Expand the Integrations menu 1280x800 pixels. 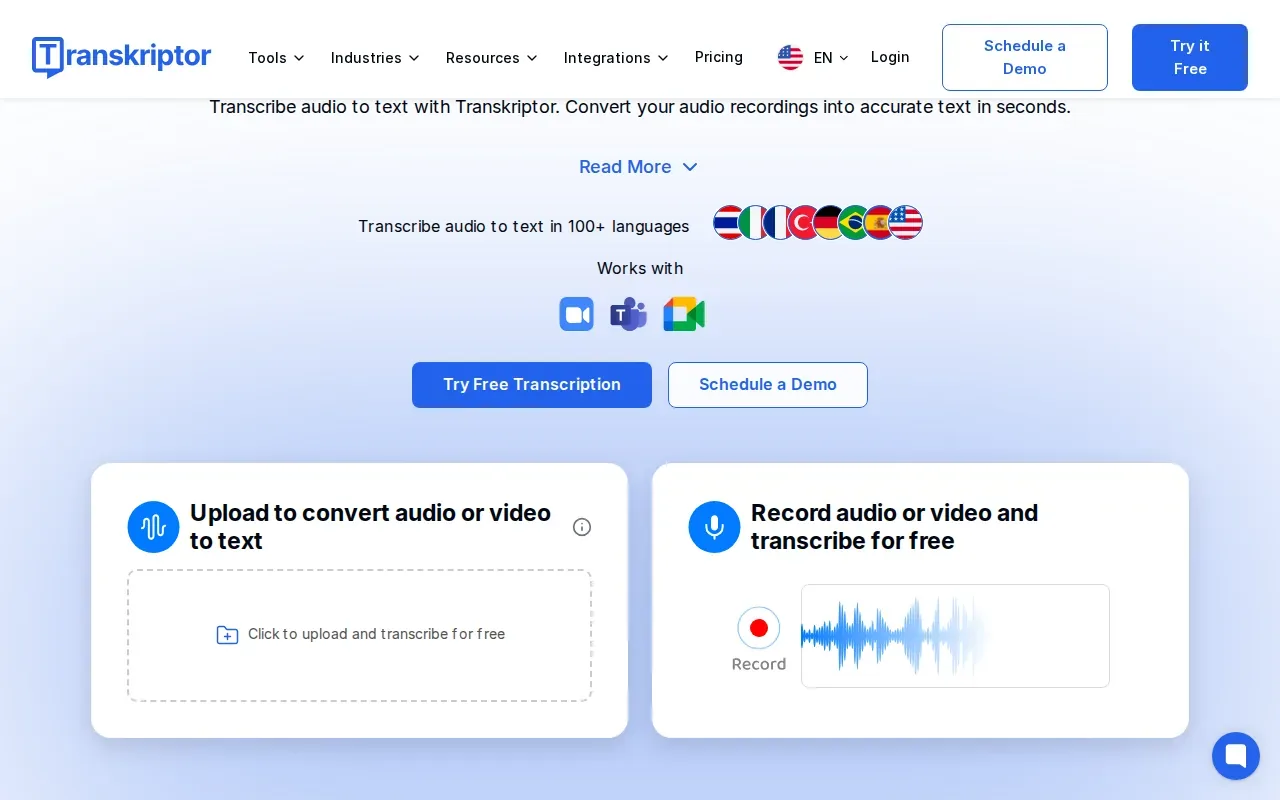(x=616, y=58)
